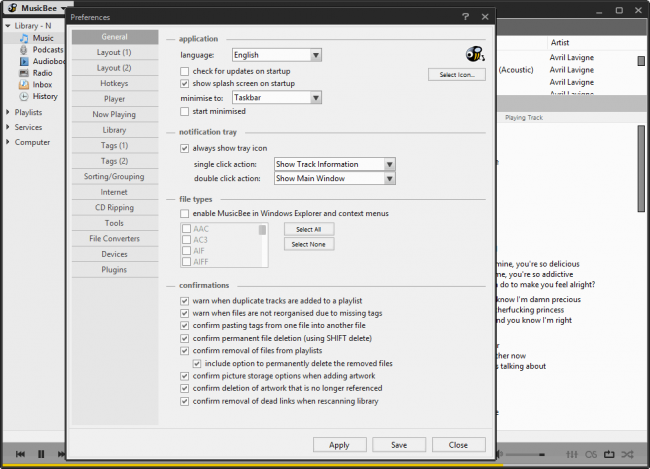Click the Close button
This screenshot has width=650, height=469.
click(458, 445)
